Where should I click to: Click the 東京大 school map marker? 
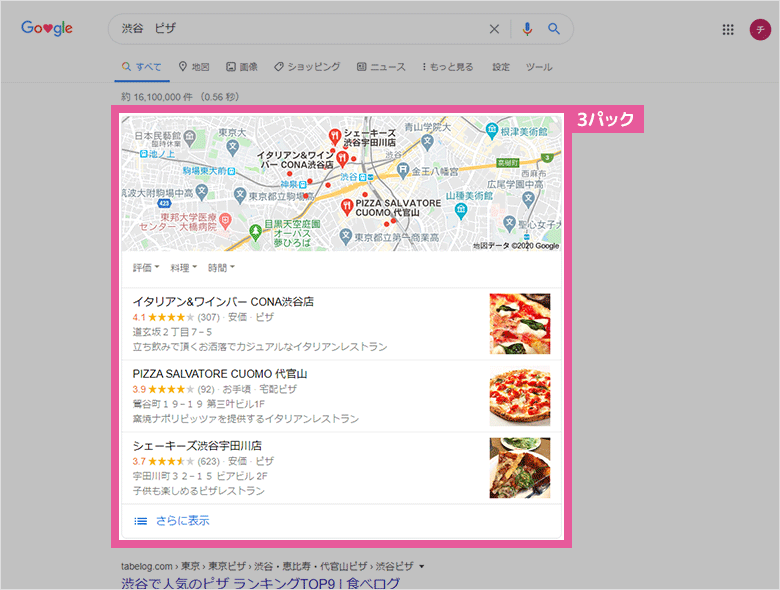pyautogui.click(x=232, y=146)
